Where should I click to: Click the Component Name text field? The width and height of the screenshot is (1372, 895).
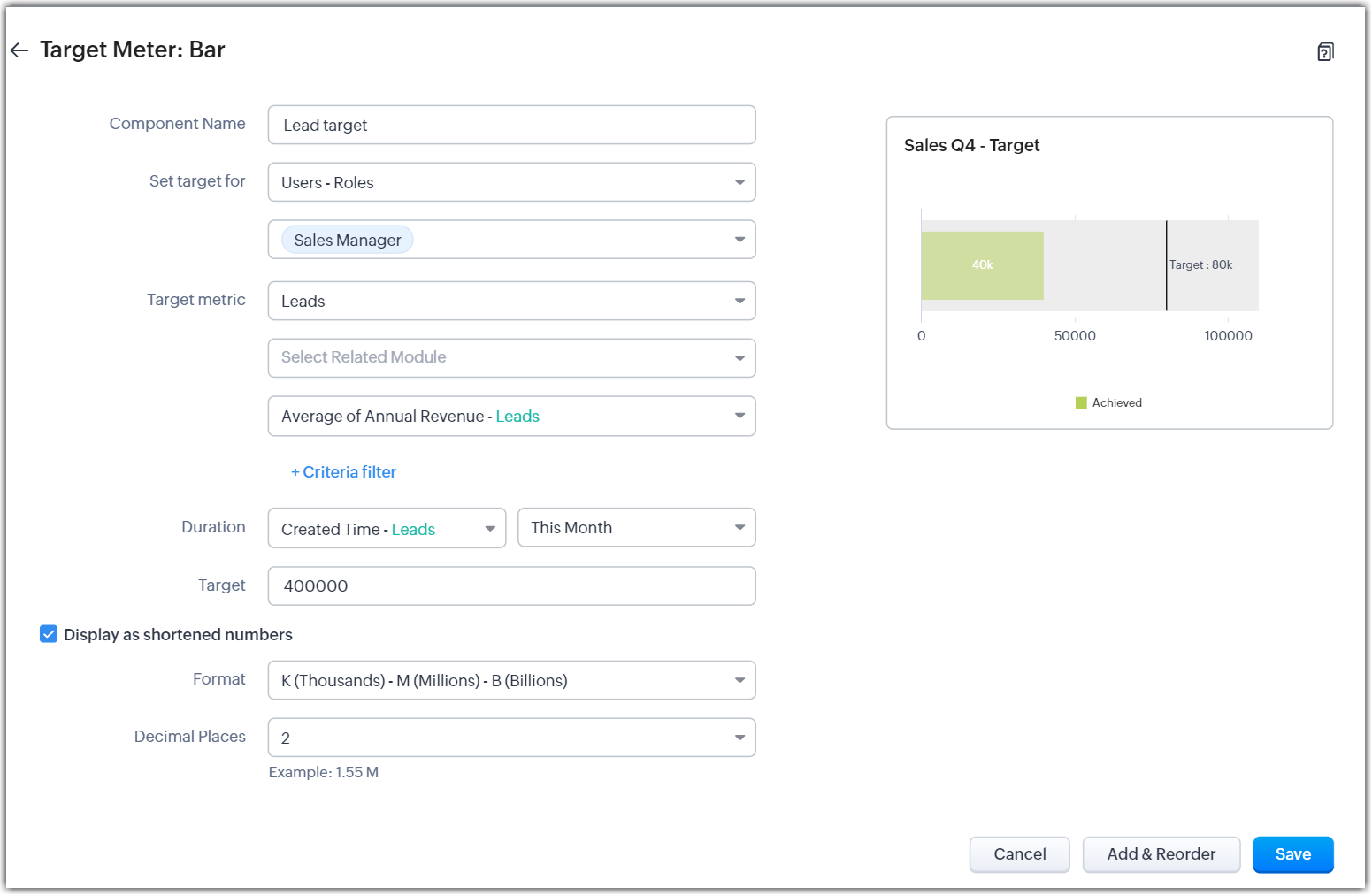coord(511,126)
